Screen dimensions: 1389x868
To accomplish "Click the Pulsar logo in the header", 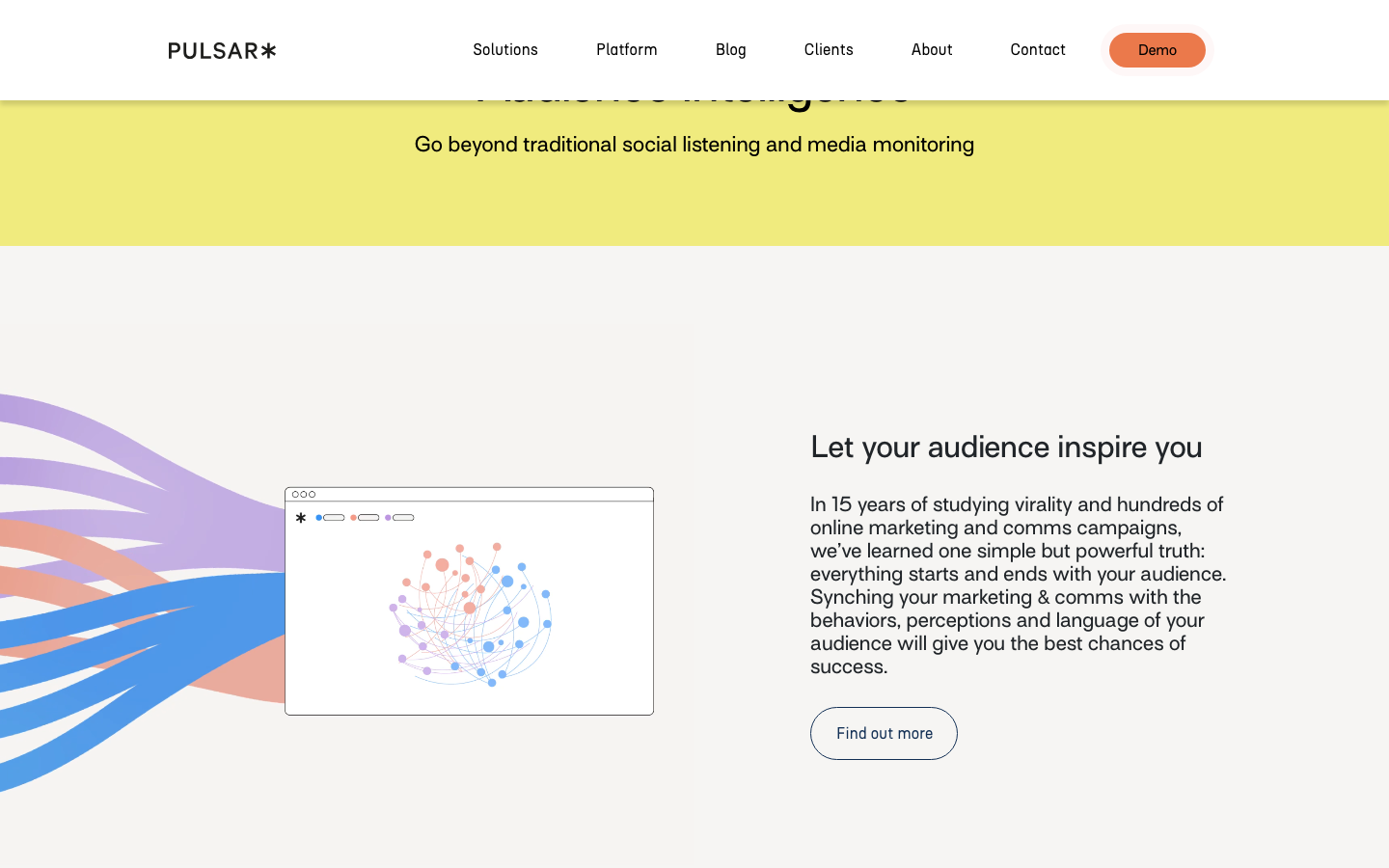I will (x=222, y=50).
